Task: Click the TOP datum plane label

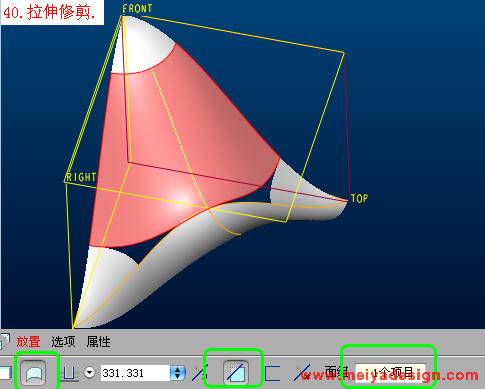Action: 359,199
